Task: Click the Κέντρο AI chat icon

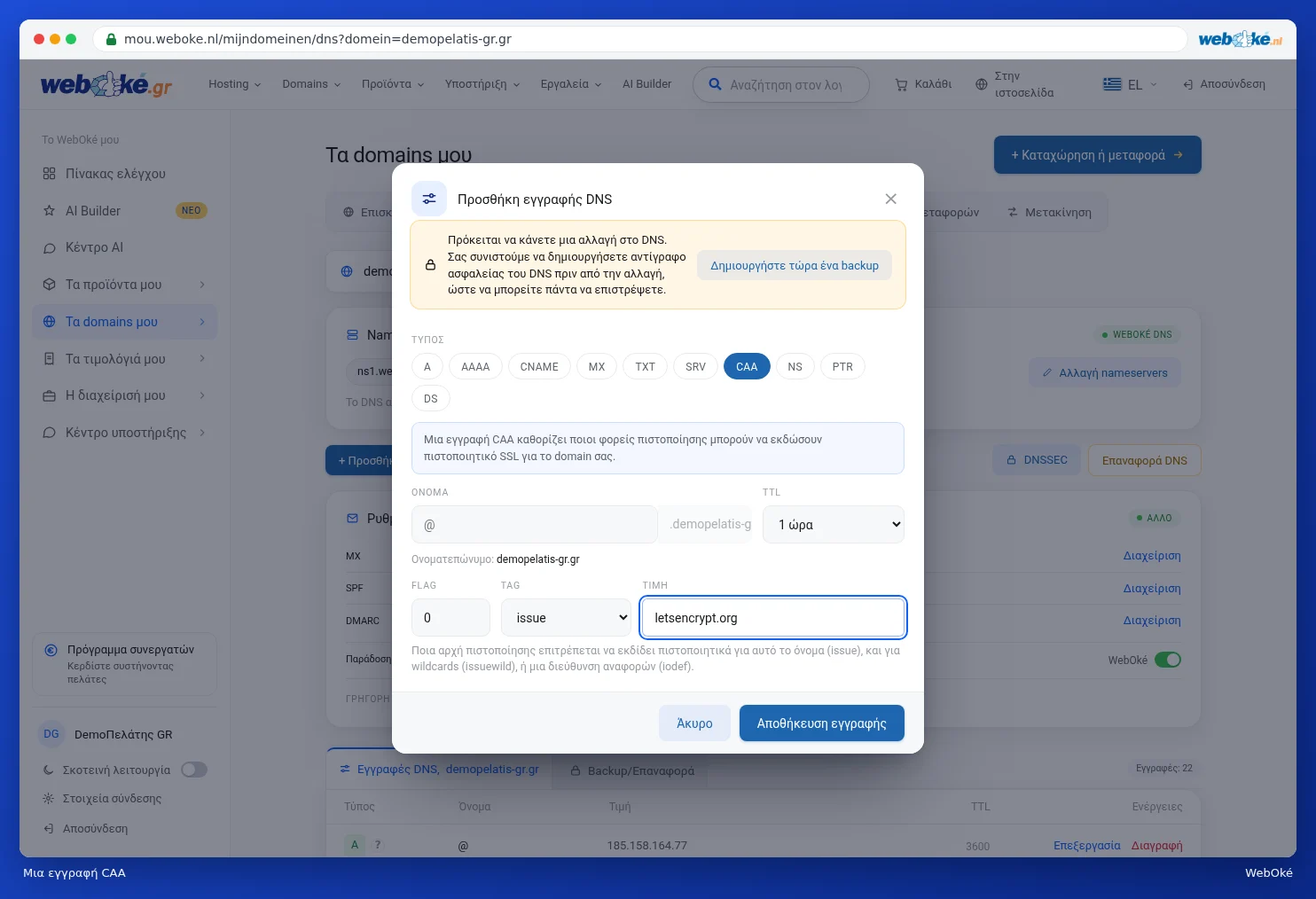Action: [49, 248]
